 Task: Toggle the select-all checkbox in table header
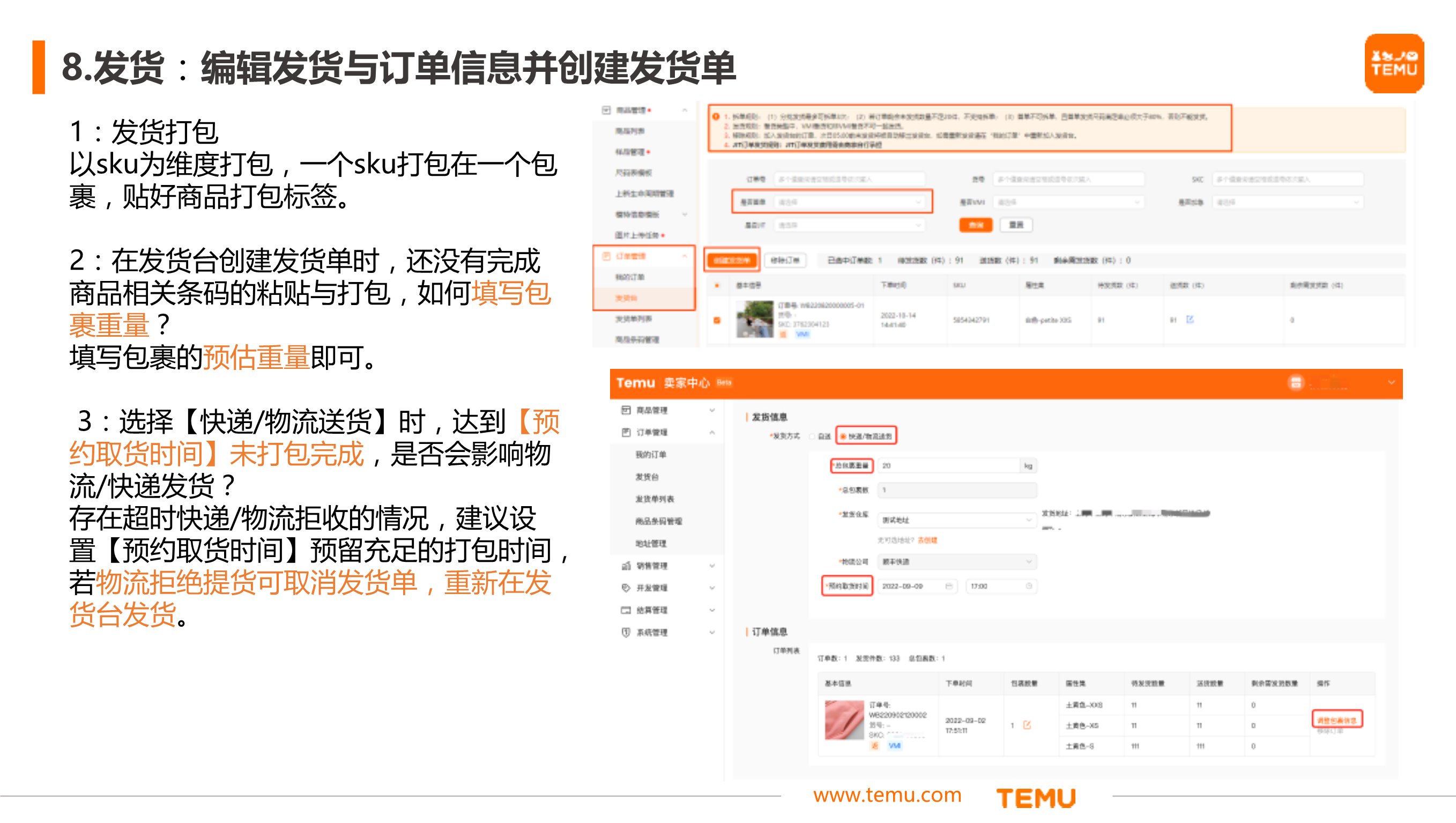(x=717, y=285)
